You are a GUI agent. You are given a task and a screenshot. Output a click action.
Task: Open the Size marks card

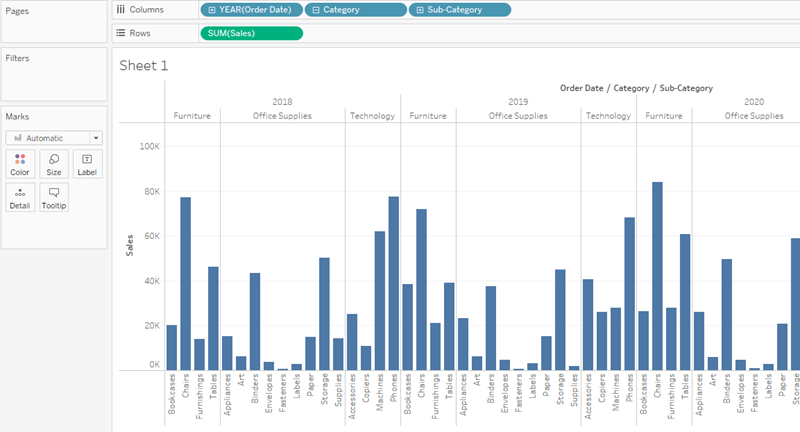(53, 164)
